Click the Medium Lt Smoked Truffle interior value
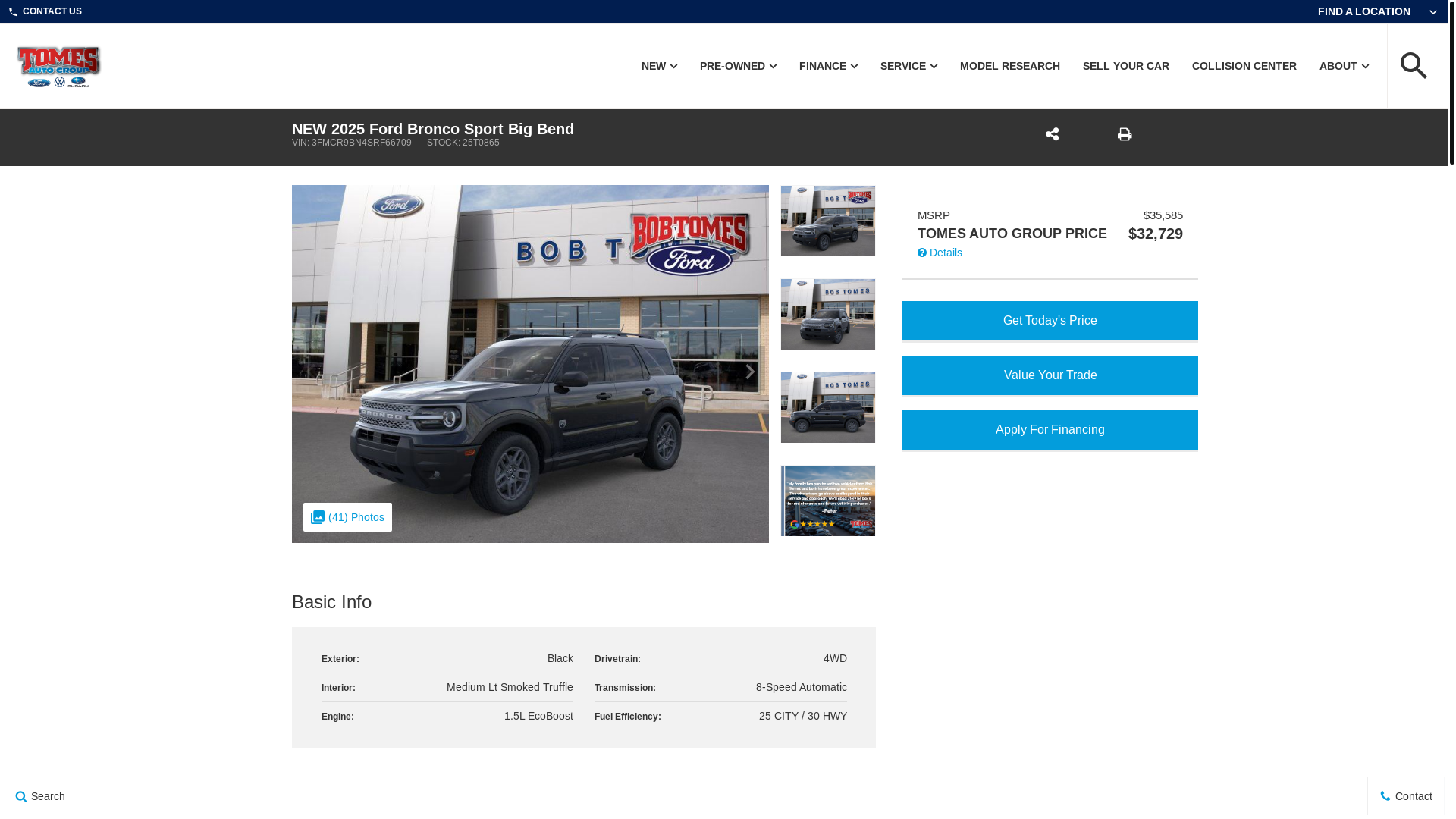 [510, 687]
